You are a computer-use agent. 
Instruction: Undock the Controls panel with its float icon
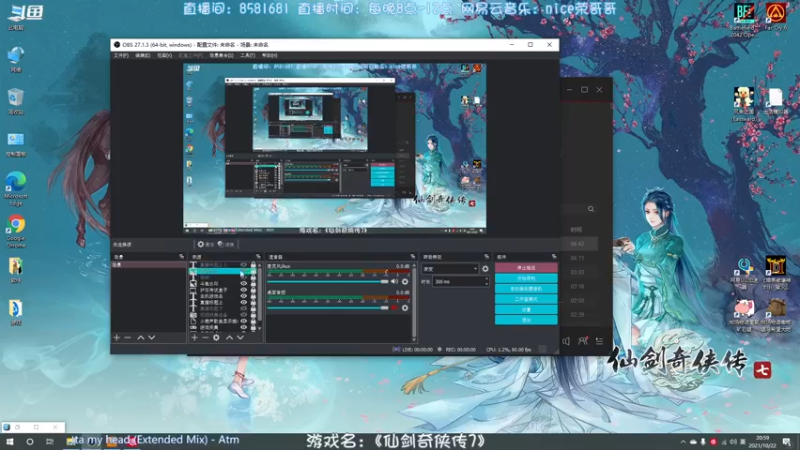(554, 257)
